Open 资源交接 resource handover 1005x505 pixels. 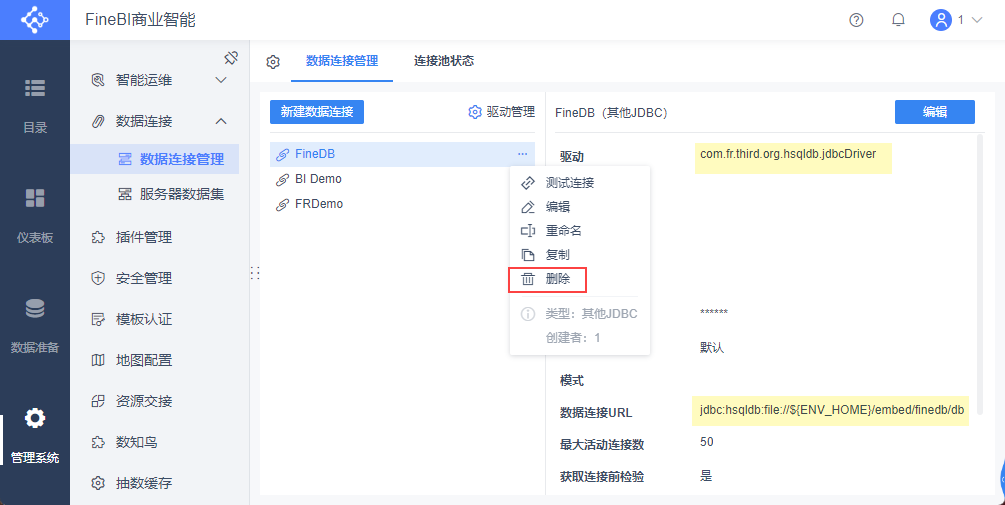click(x=144, y=401)
